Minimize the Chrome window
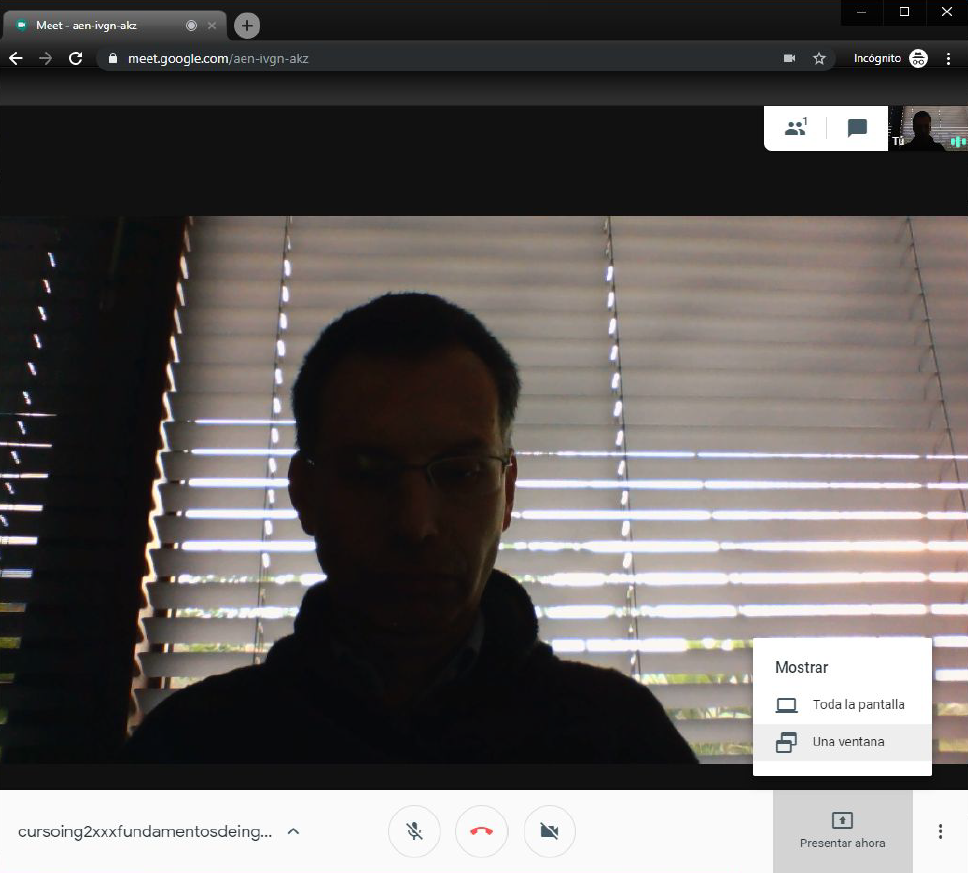Screen dimensions: 968x873 pyautogui.click(x=862, y=12)
